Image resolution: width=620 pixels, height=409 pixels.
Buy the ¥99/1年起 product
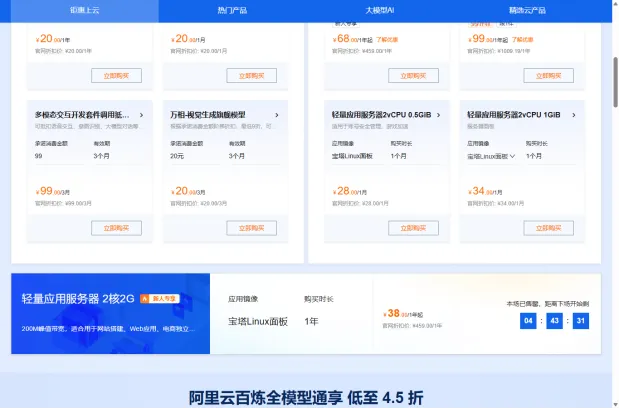[x=548, y=76]
